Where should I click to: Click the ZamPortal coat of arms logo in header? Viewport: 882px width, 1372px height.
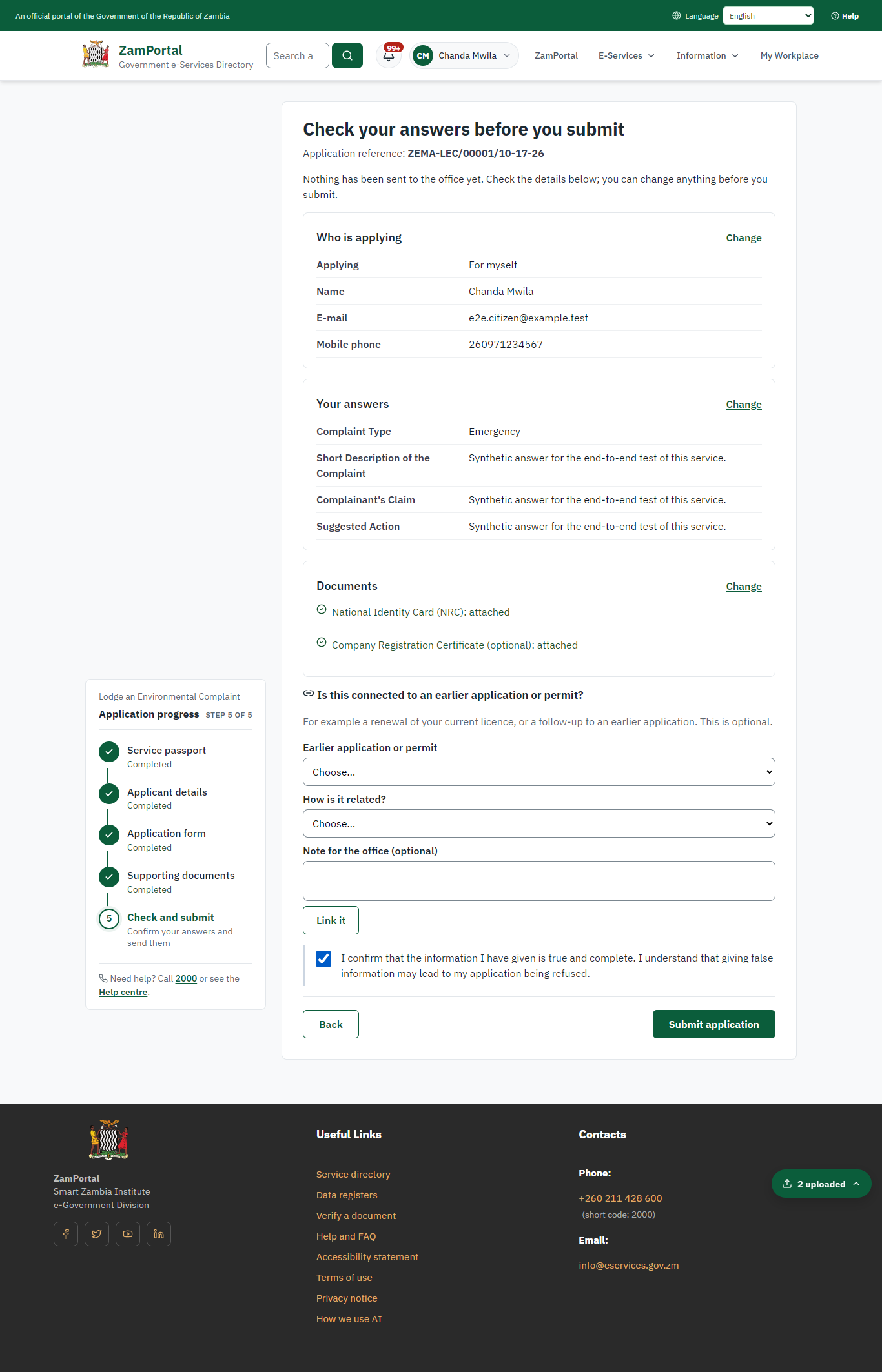click(96, 55)
